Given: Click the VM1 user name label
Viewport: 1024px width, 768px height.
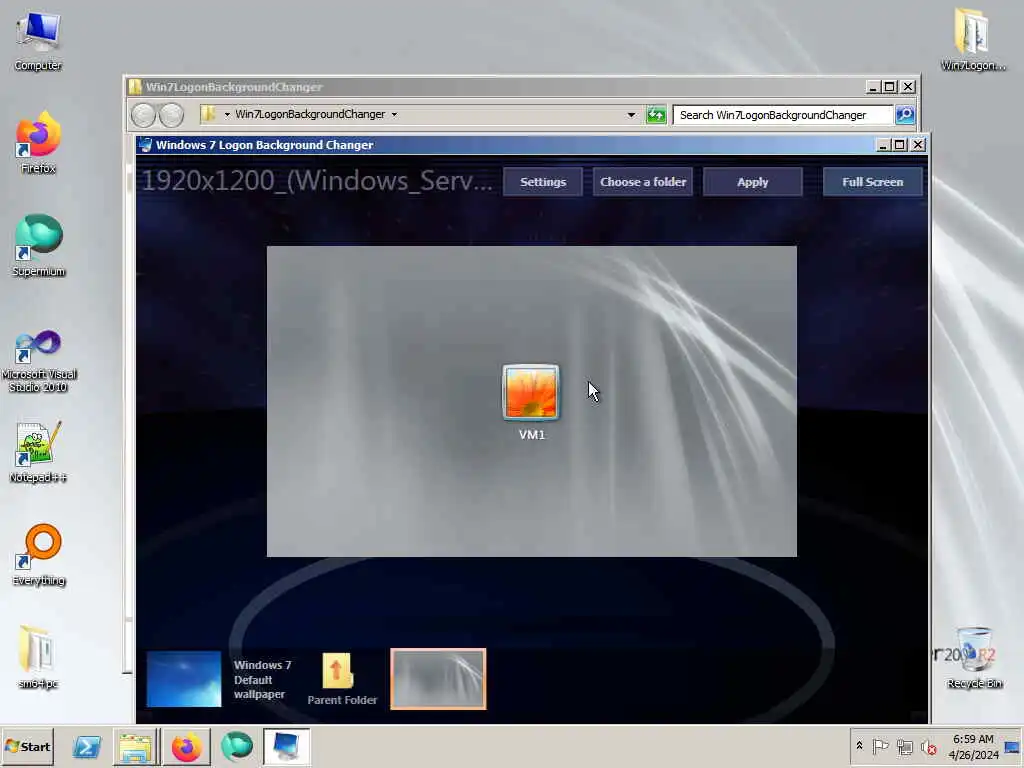Looking at the screenshot, I should tap(532, 435).
